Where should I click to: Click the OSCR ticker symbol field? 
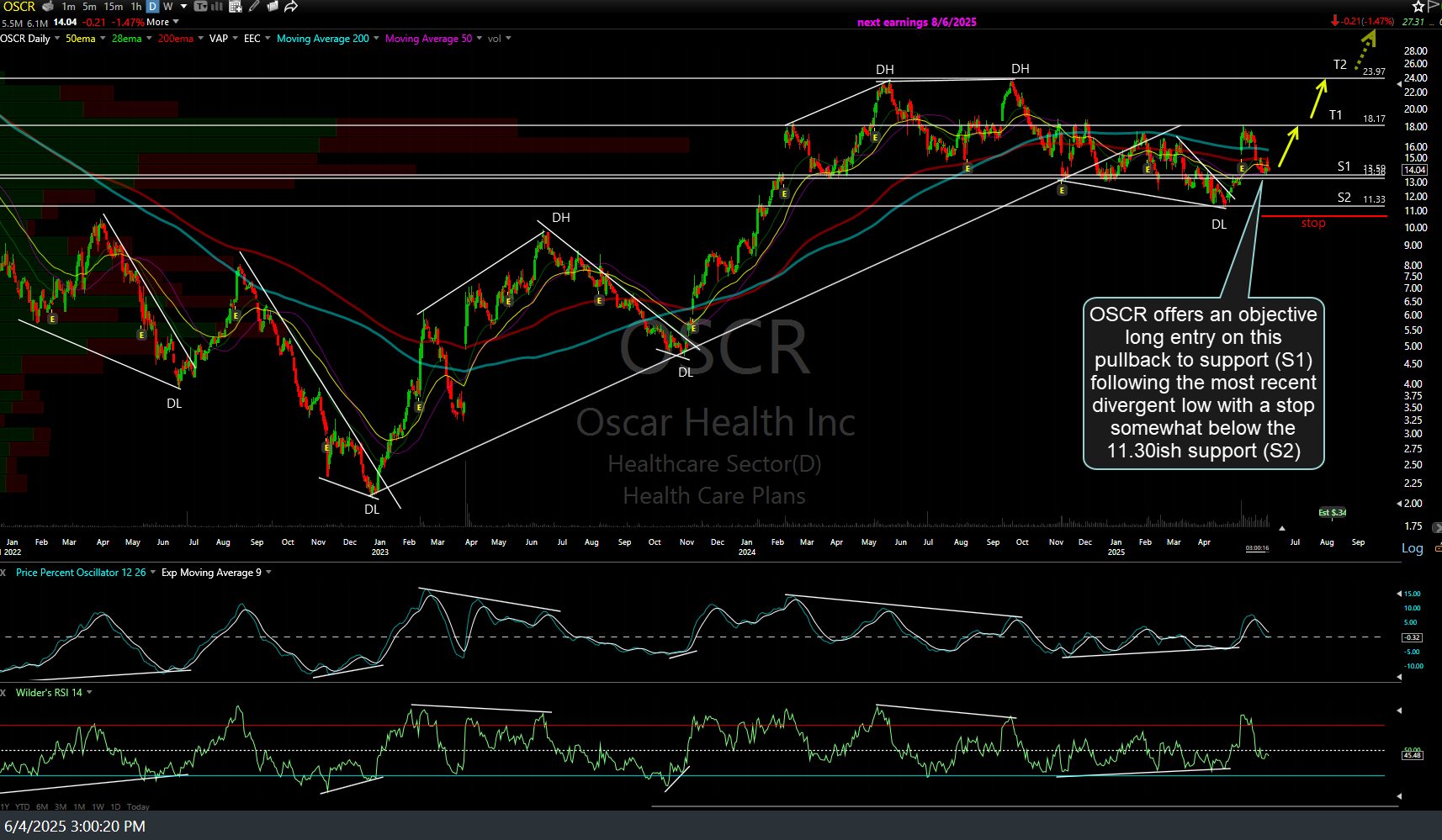pyautogui.click(x=19, y=7)
